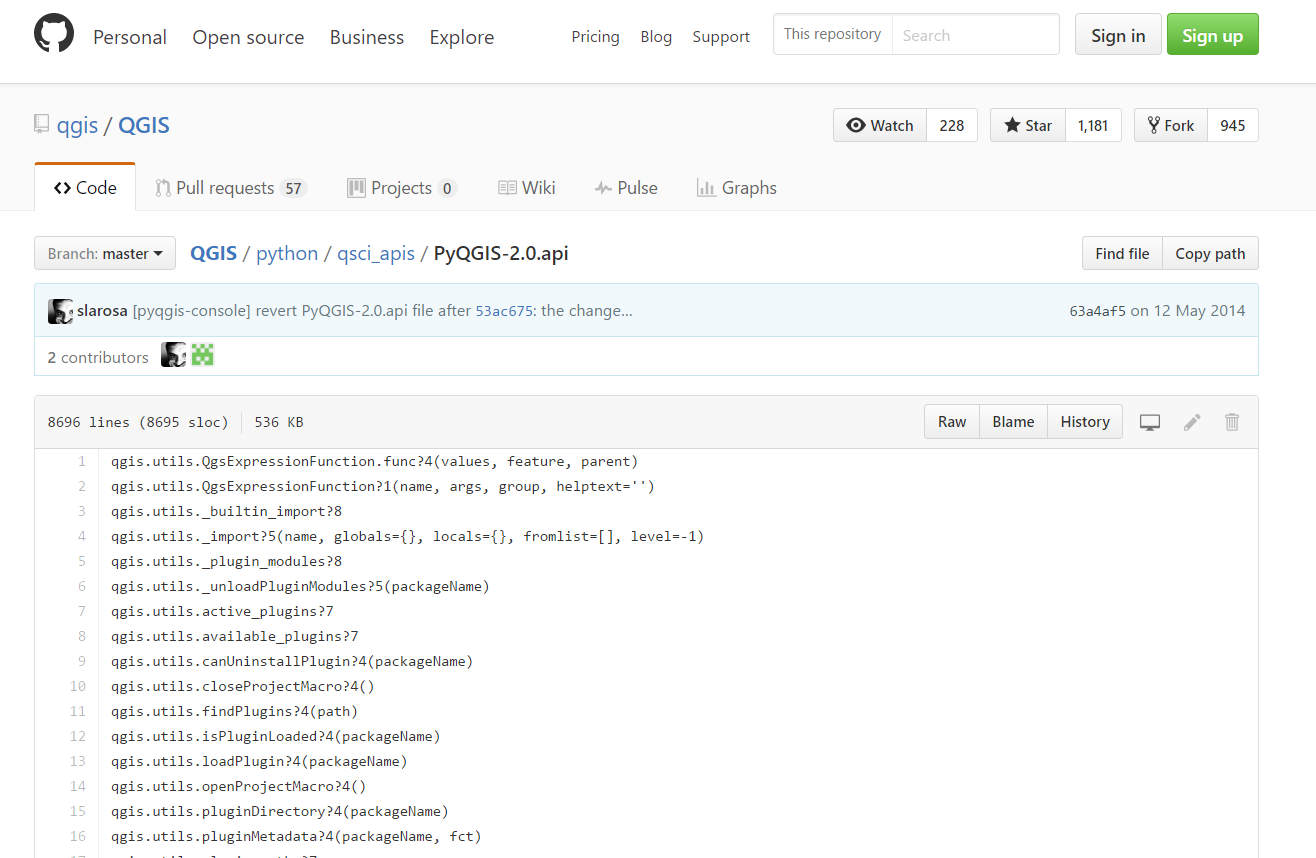Open the python folder in breadcrumb

[x=287, y=253]
